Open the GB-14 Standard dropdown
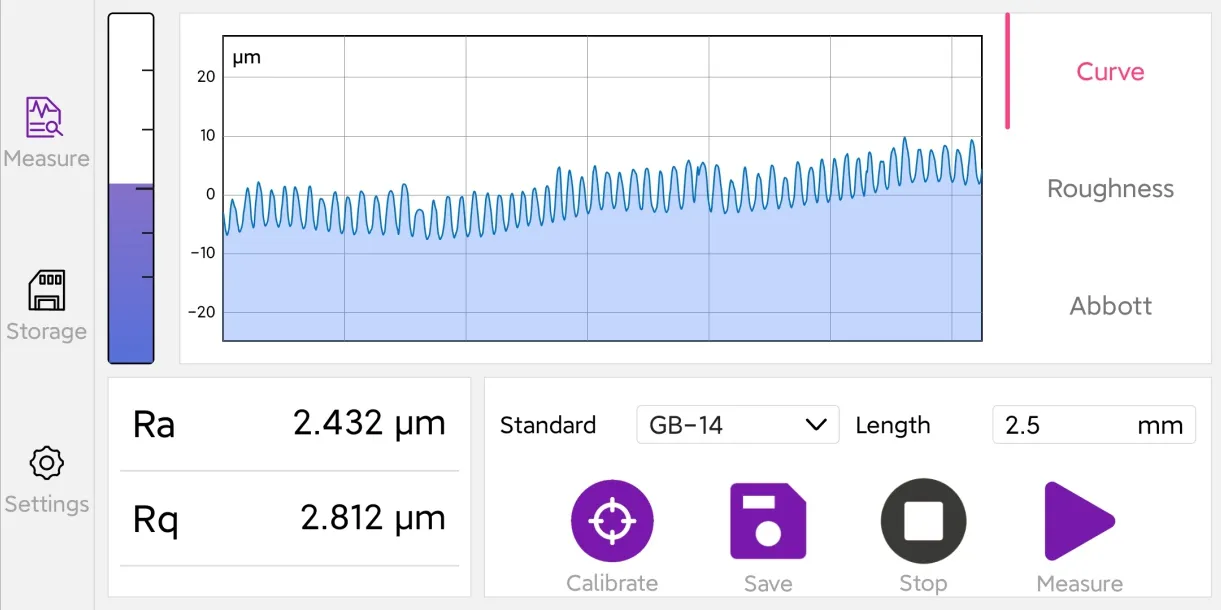Screen dimensions: 1221x610 [738, 425]
